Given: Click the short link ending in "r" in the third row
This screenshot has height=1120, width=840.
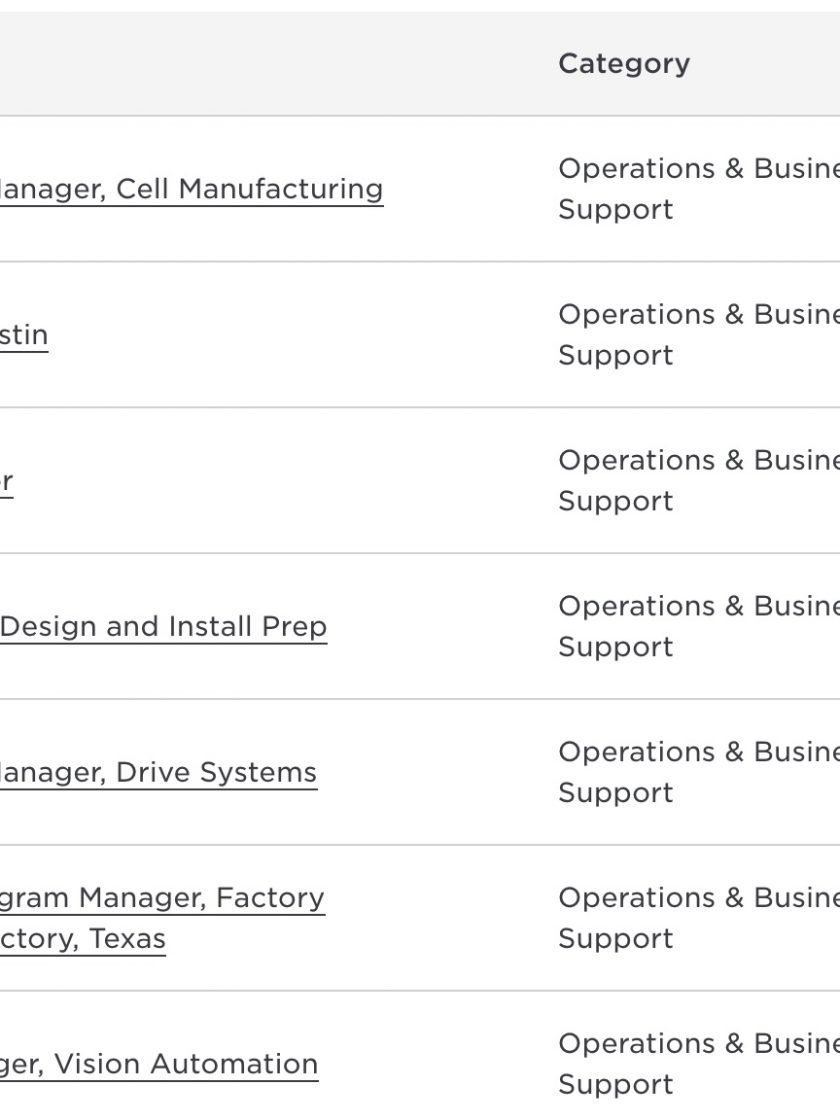Looking at the screenshot, I should coord(6,481).
